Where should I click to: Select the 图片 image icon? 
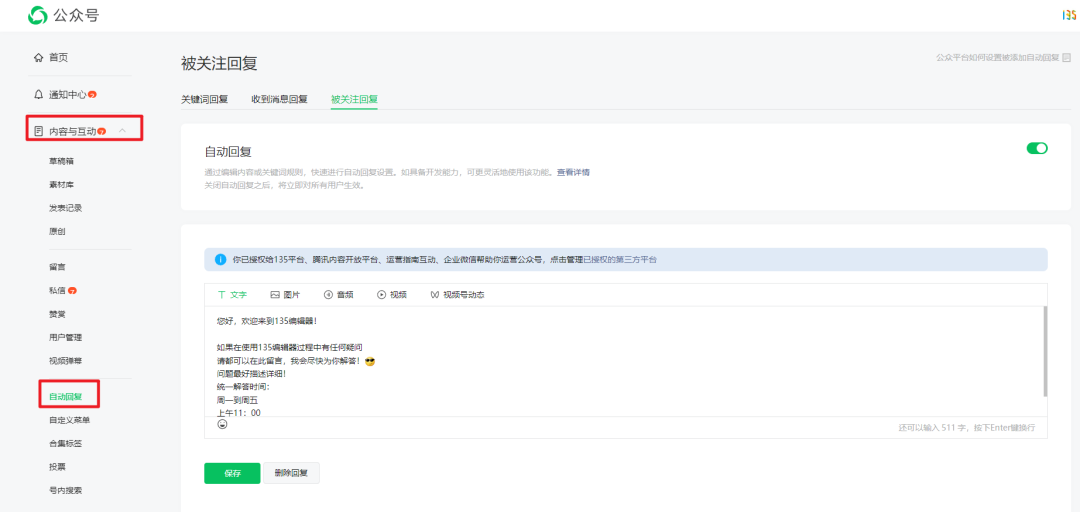tap(275, 294)
